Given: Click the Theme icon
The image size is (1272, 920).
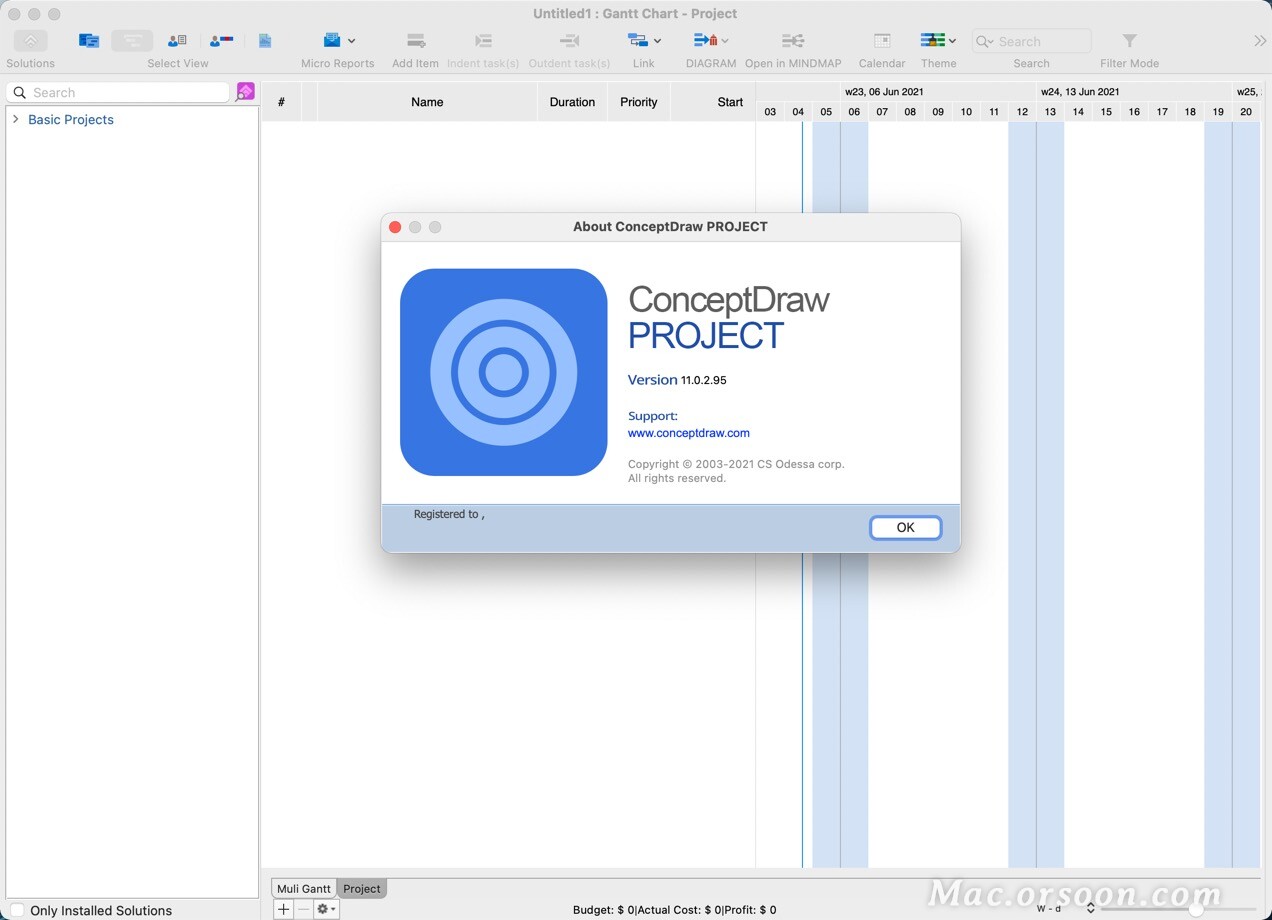Looking at the screenshot, I should (x=932, y=40).
